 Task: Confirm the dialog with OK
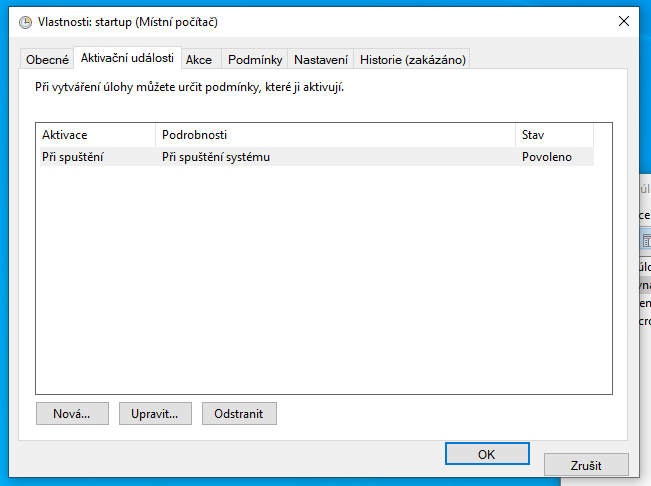coord(486,454)
